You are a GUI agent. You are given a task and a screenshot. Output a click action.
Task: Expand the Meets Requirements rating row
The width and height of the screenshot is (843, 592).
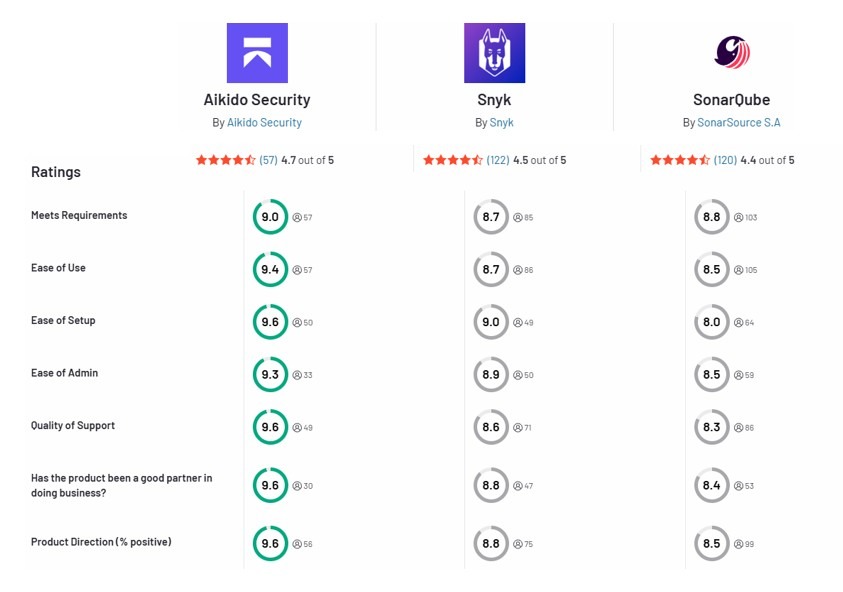click(79, 215)
